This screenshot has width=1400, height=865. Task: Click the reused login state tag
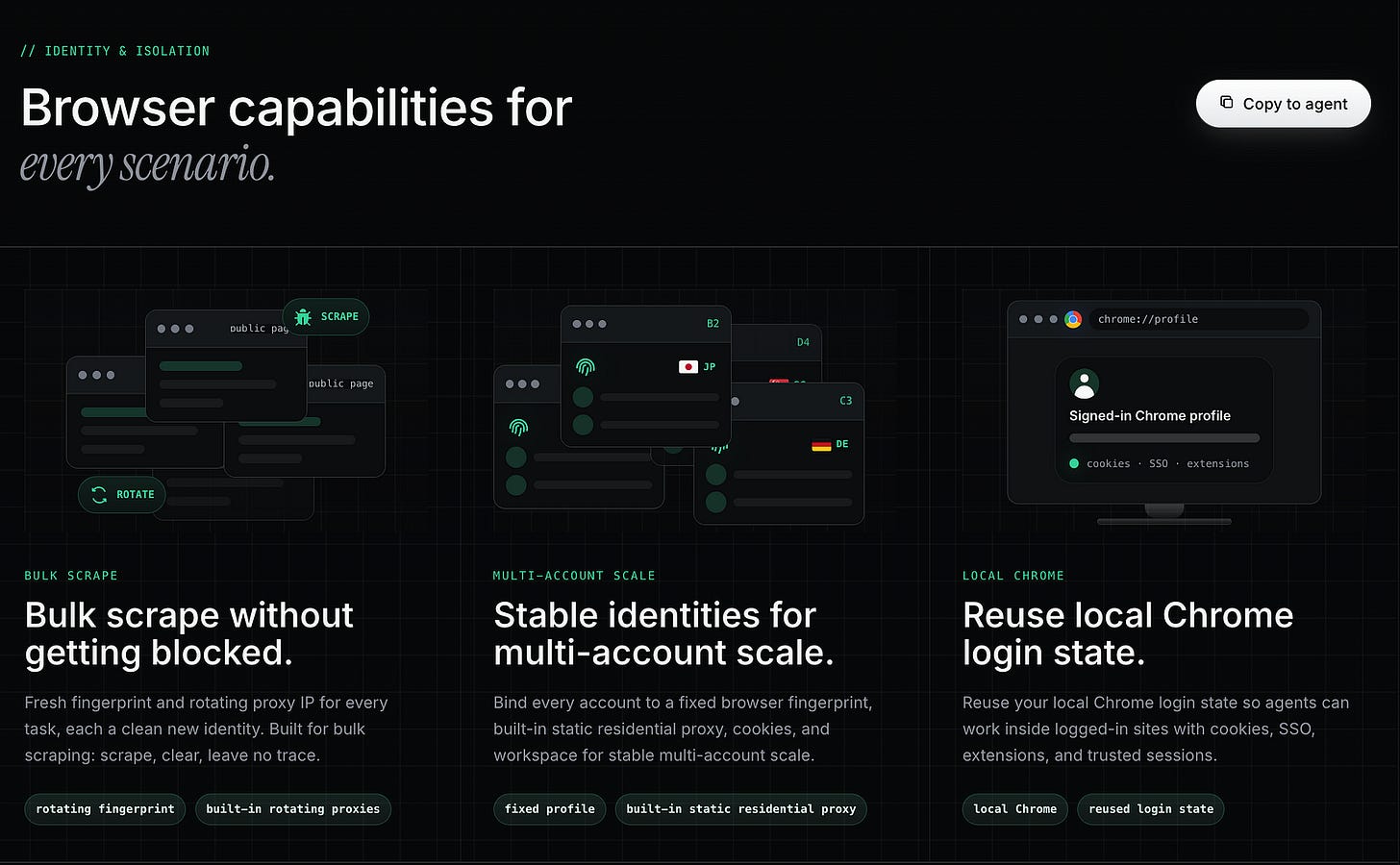[1150, 809]
